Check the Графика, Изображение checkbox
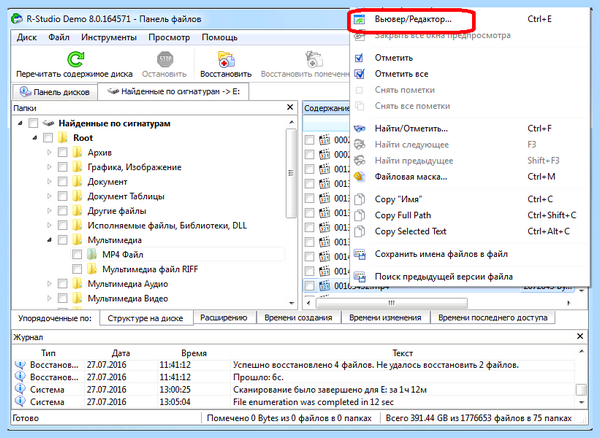The image size is (600, 438). (62, 167)
